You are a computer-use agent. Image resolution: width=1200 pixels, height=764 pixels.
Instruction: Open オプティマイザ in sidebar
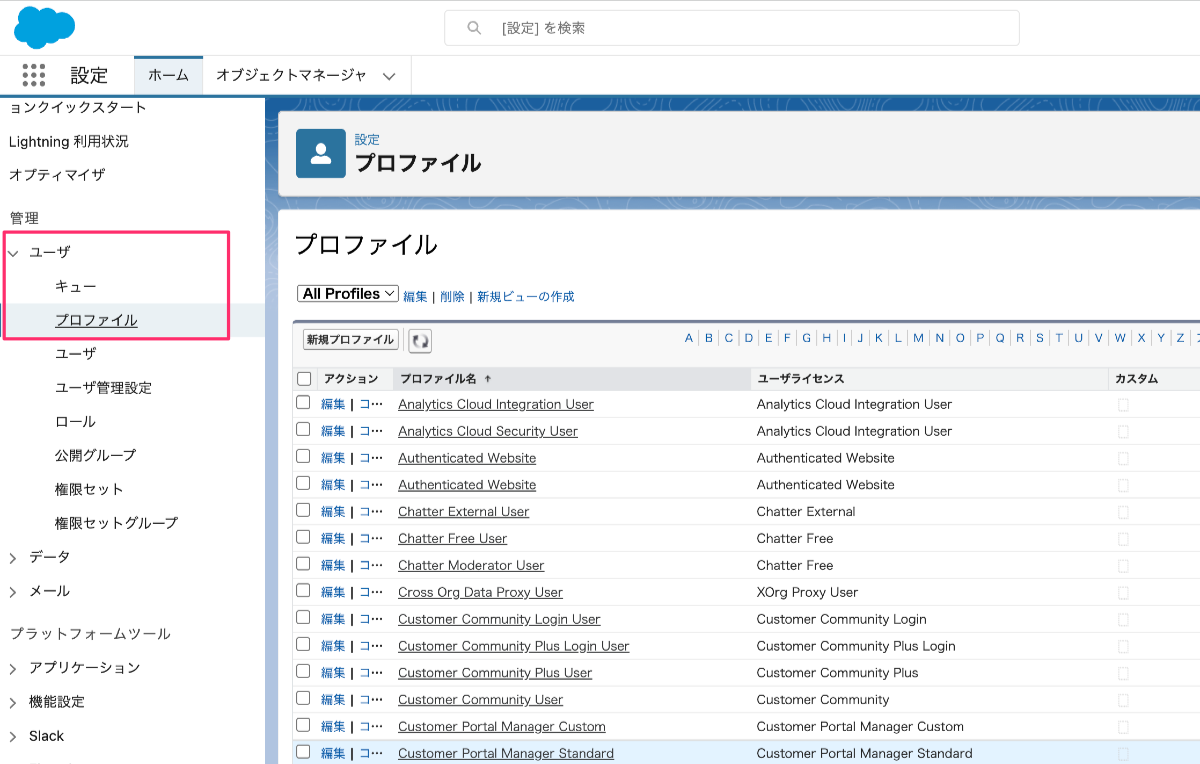[x=57, y=174]
